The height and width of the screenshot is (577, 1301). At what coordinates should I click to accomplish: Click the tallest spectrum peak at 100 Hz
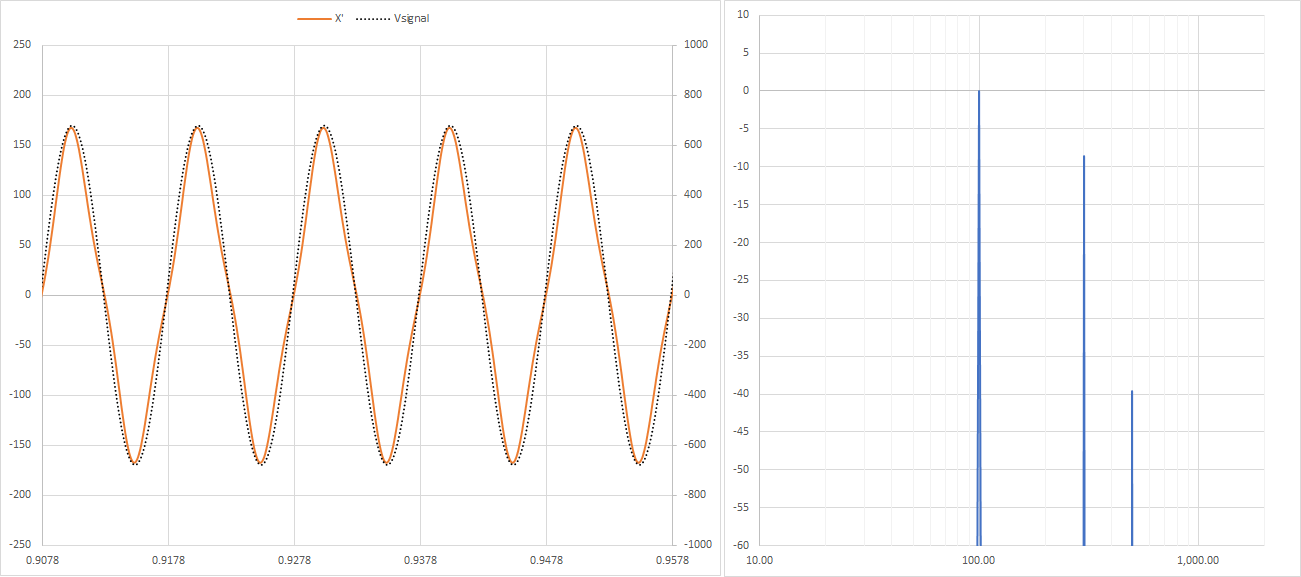(979, 318)
